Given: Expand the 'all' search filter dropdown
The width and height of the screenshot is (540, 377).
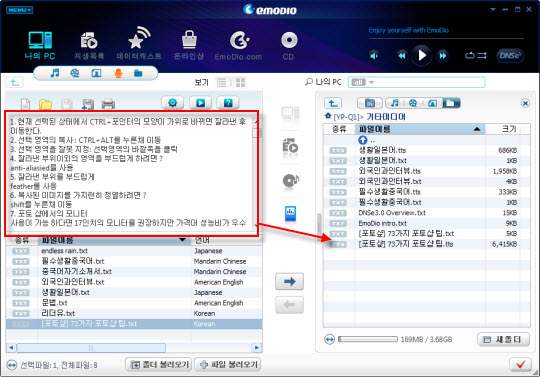Looking at the screenshot, I should [362, 82].
